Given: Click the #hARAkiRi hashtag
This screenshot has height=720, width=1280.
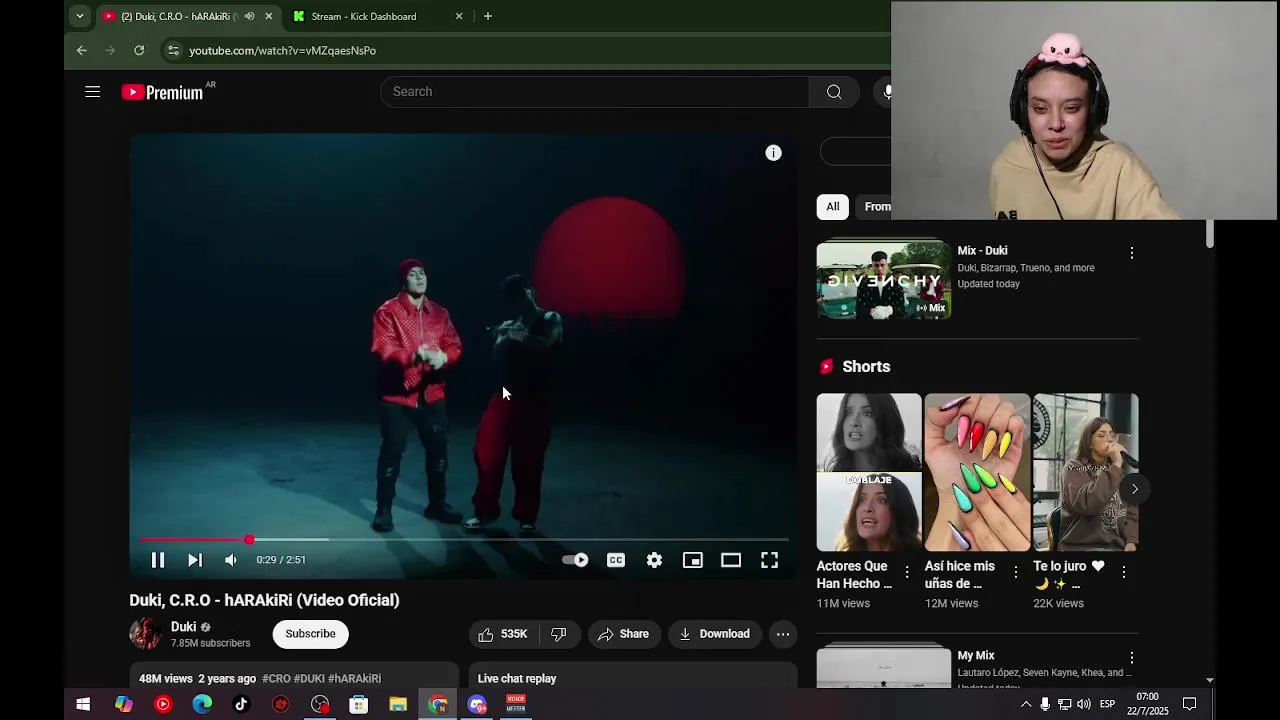Looking at the screenshot, I should coord(354,679).
